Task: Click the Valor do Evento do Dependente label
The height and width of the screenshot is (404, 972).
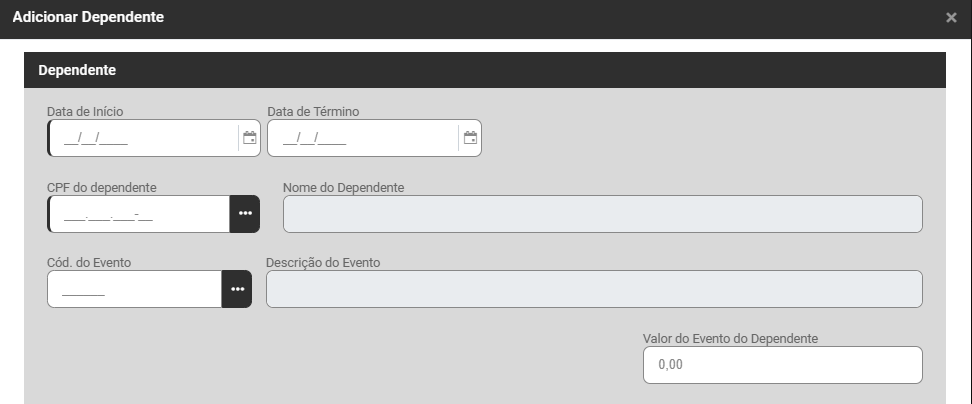Action: (x=730, y=339)
